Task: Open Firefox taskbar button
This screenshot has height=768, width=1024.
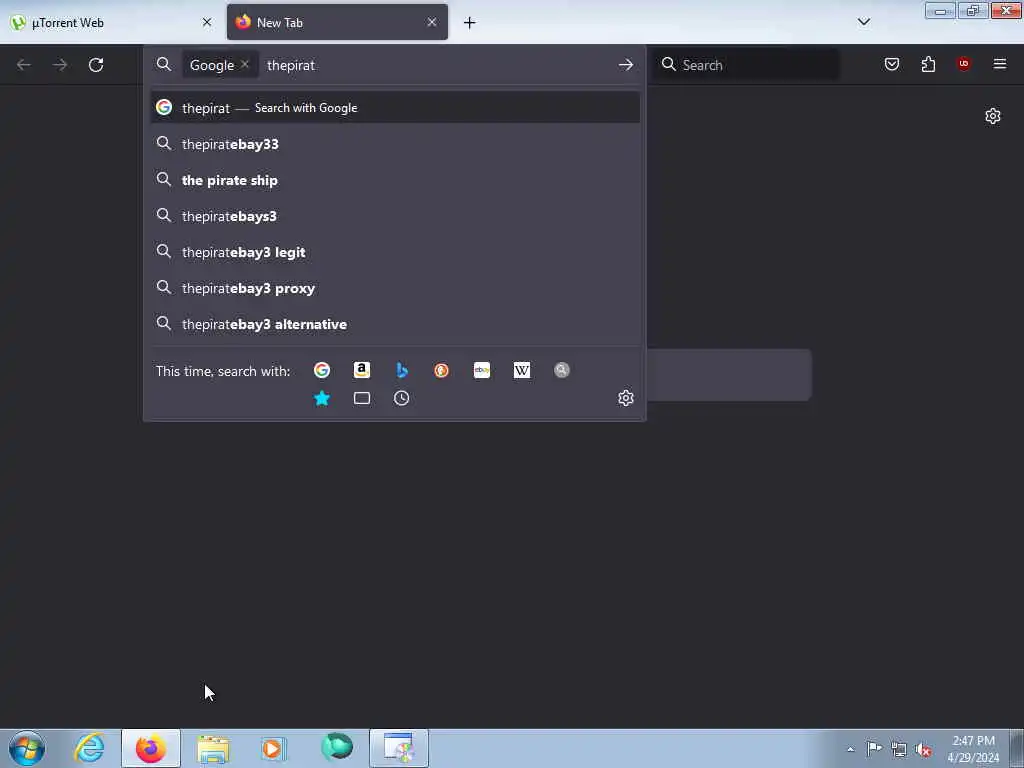Action: [151, 748]
